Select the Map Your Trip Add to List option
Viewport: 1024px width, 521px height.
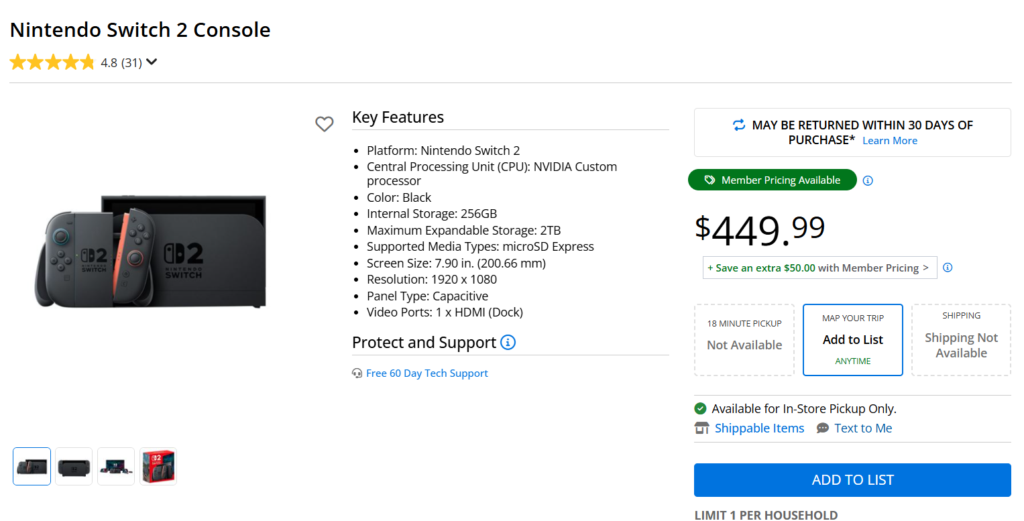(x=852, y=339)
